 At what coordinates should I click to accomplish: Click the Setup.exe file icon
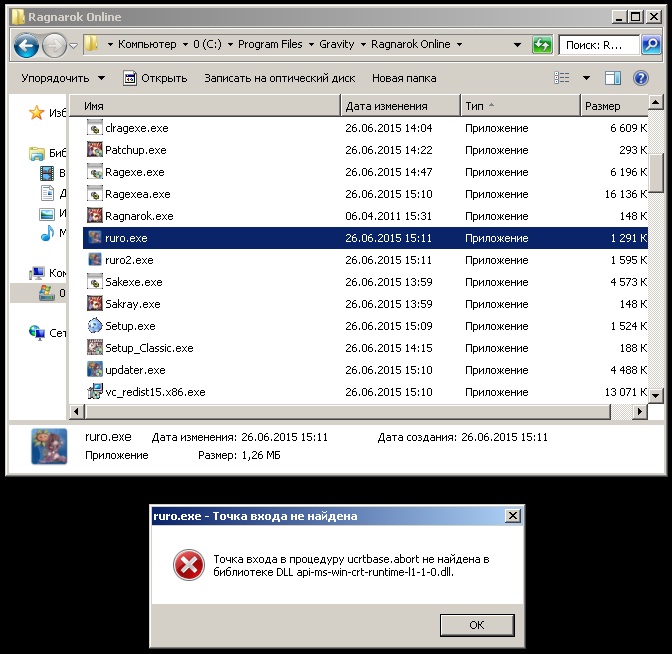pyautogui.click(x=95, y=326)
